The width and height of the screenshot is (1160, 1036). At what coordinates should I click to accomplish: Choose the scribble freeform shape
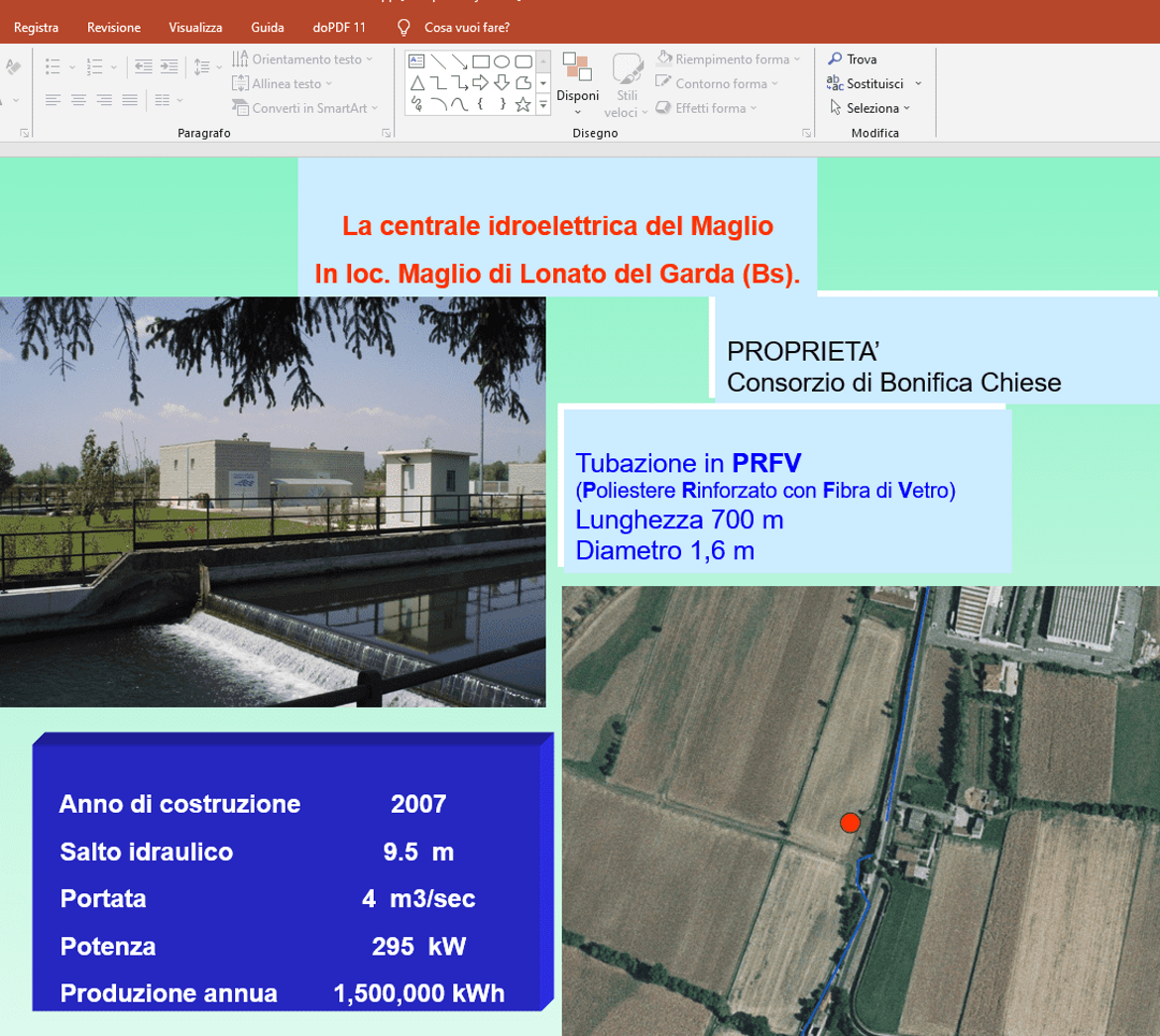(417, 104)
